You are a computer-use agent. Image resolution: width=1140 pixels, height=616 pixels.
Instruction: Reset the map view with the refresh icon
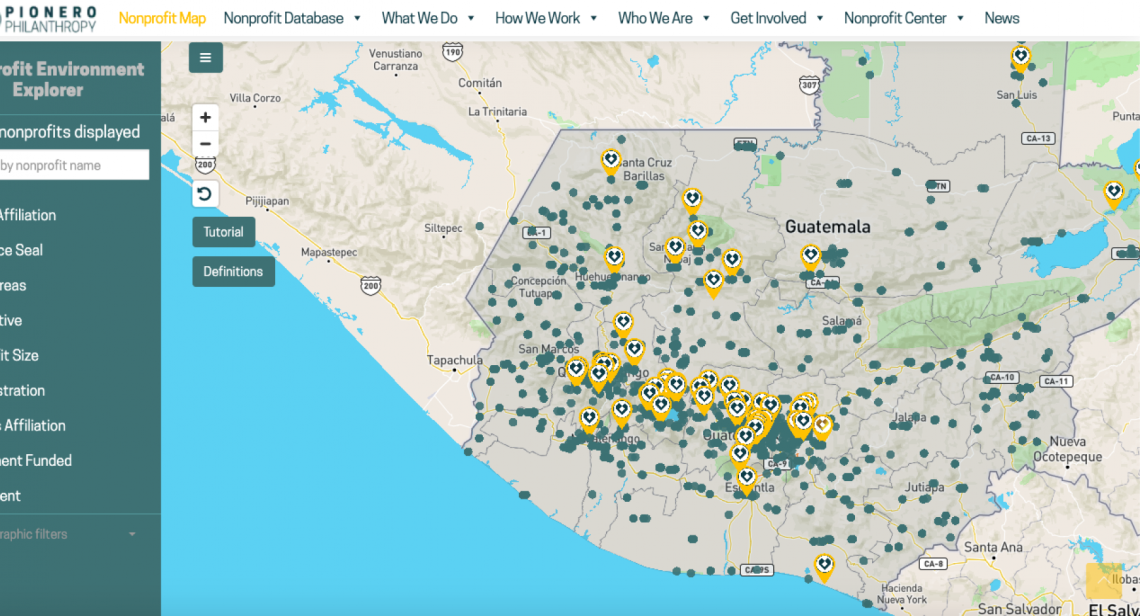point(205,194)
